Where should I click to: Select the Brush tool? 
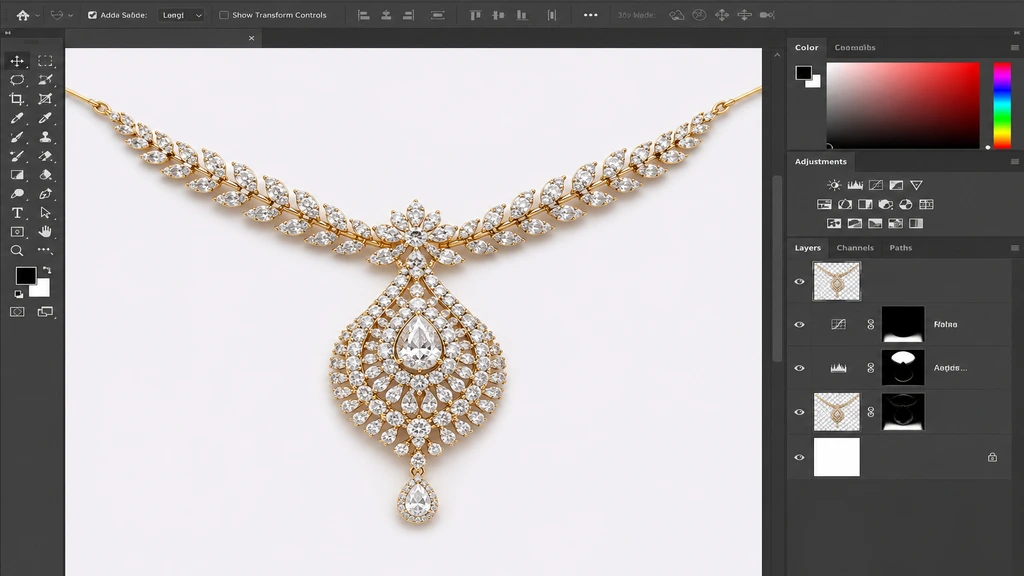pyautogui.click(x=17, y=137)
